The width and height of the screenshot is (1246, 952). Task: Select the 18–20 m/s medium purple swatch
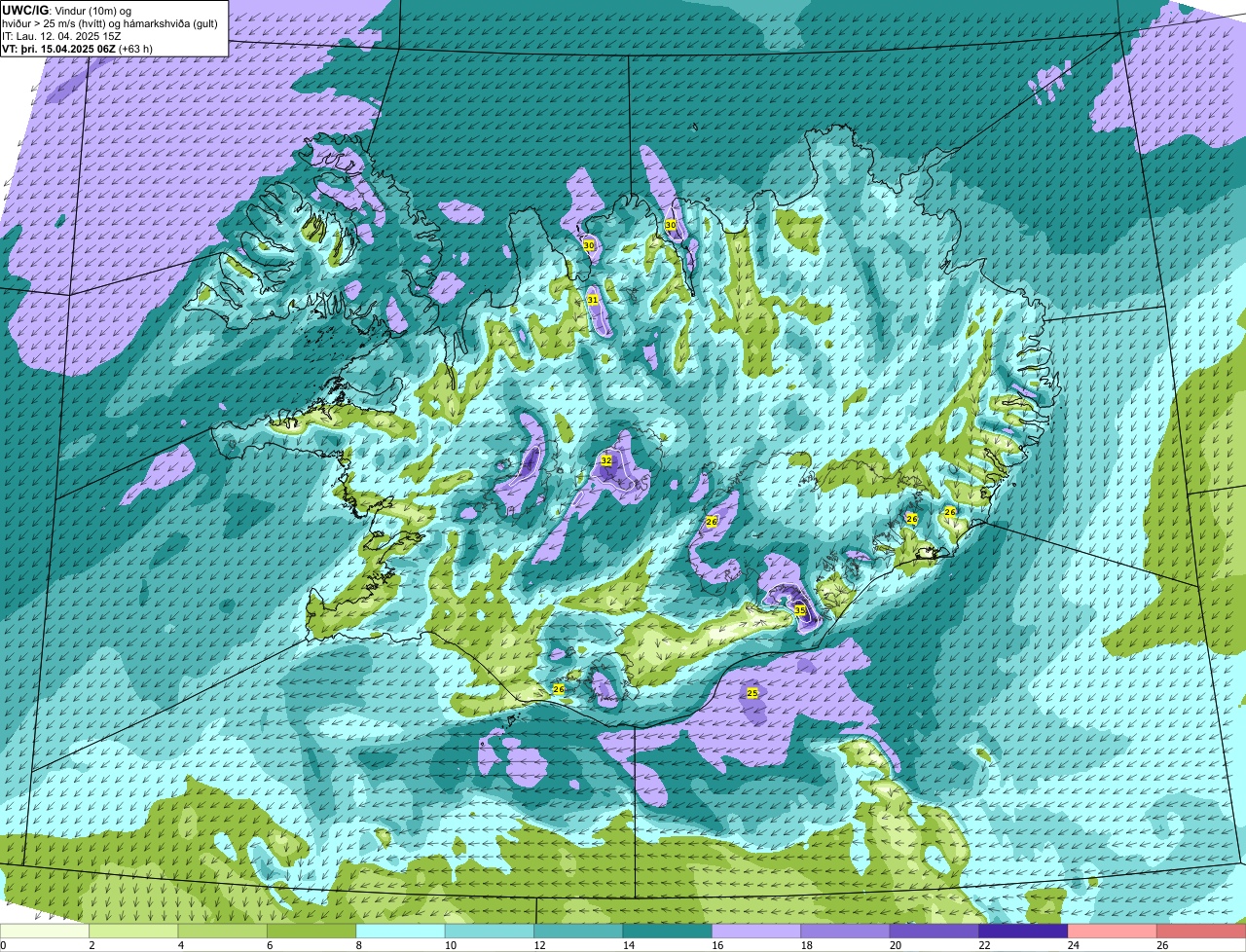(846, 931)
